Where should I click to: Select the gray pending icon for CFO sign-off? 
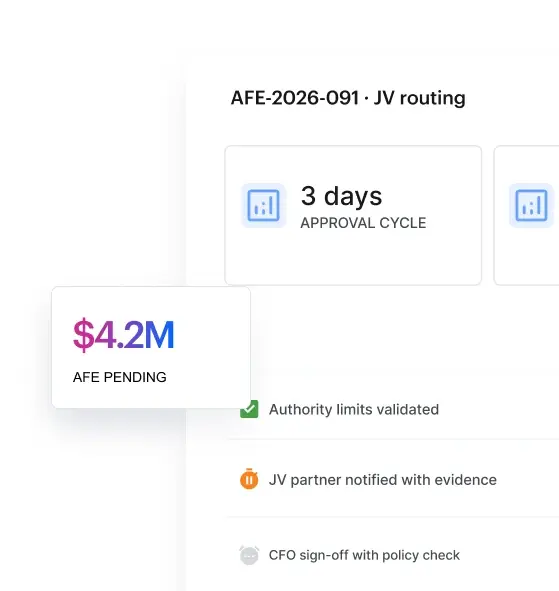(x=249, y=555)
